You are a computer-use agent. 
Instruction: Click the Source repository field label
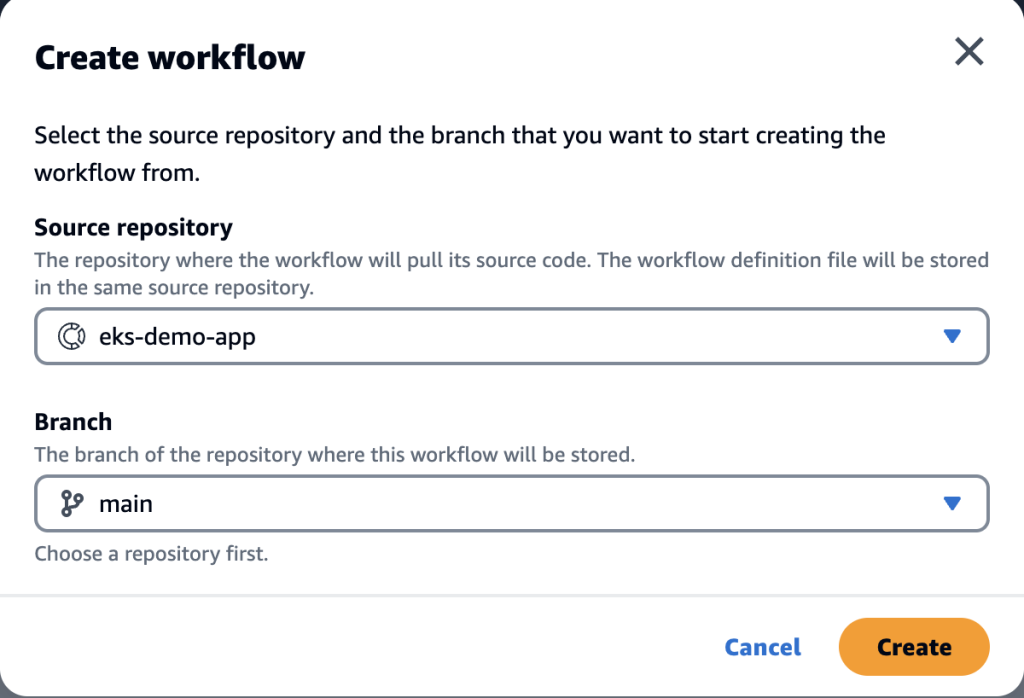133,227
